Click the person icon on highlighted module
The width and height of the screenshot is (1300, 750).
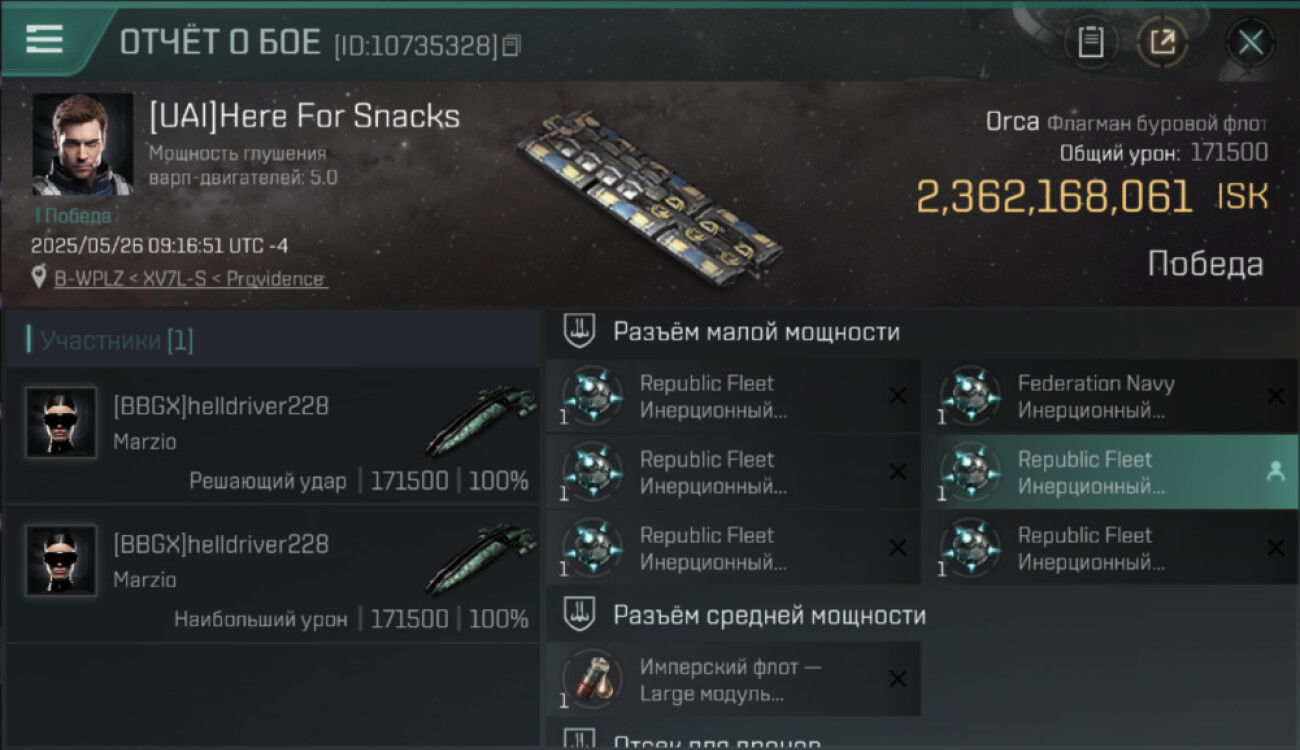click(x=1275, y=472)
